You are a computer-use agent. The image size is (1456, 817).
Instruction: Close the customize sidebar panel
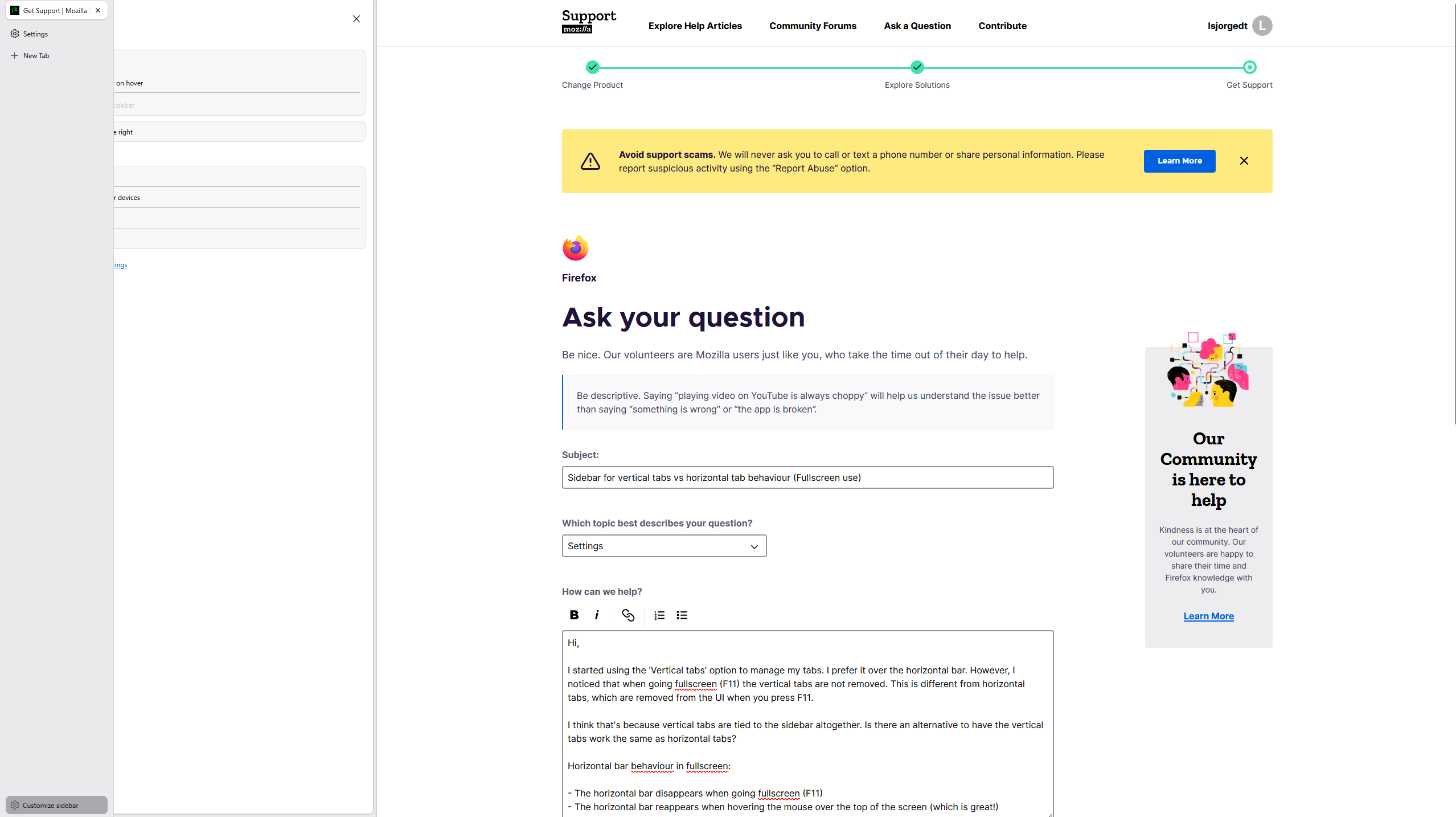[x=356, y=19]
